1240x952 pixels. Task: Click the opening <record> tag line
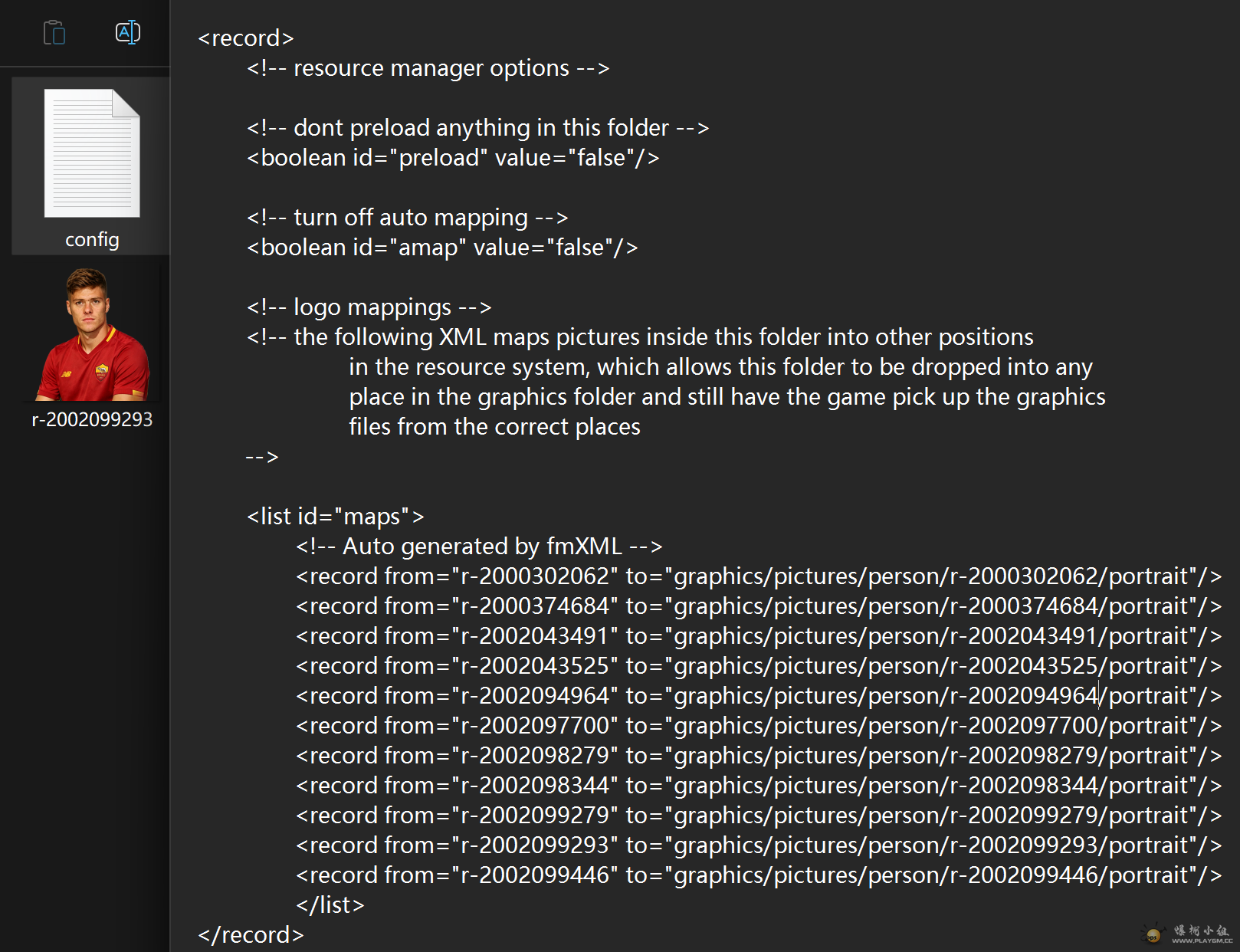tap(246, 38)
